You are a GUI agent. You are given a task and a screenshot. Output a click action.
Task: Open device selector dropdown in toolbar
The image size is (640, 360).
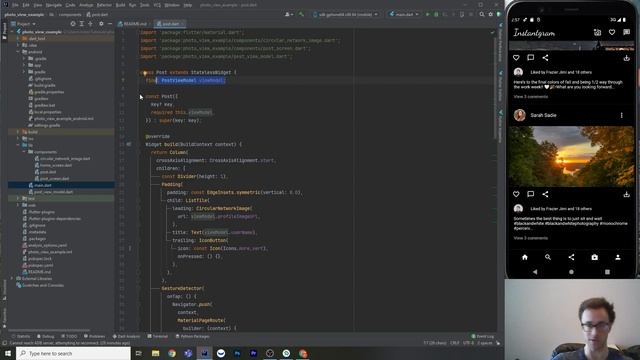point(346,14)
